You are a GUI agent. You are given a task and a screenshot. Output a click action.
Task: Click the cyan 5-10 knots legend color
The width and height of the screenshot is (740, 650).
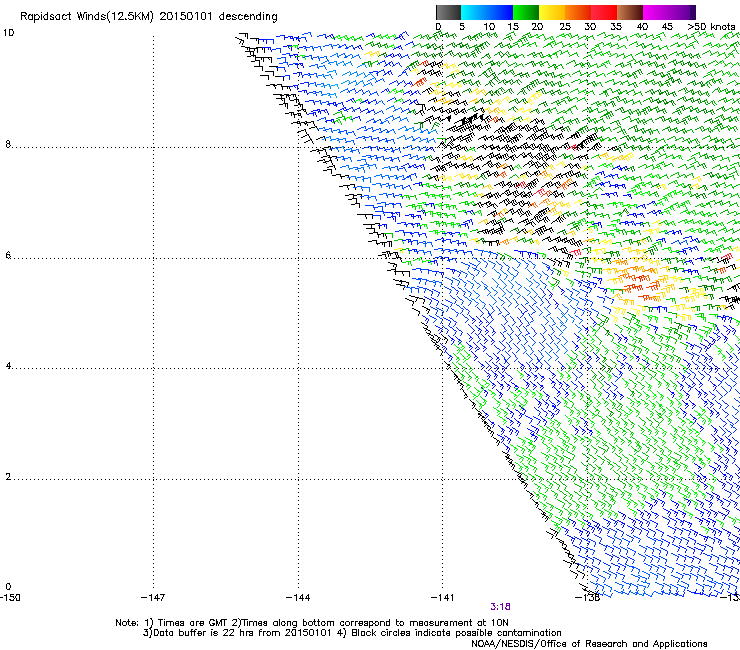474,12
